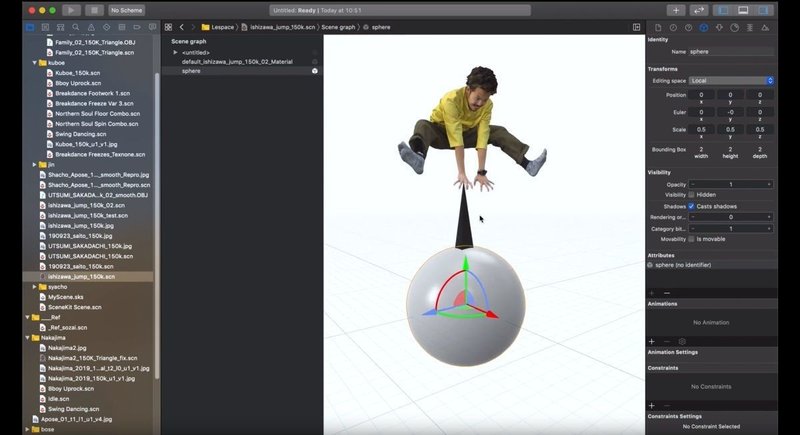Image resolution: width=800 pixels, height=435 pixels.
Task: Click the Stop button in toolbar
Action: [94, 10]
